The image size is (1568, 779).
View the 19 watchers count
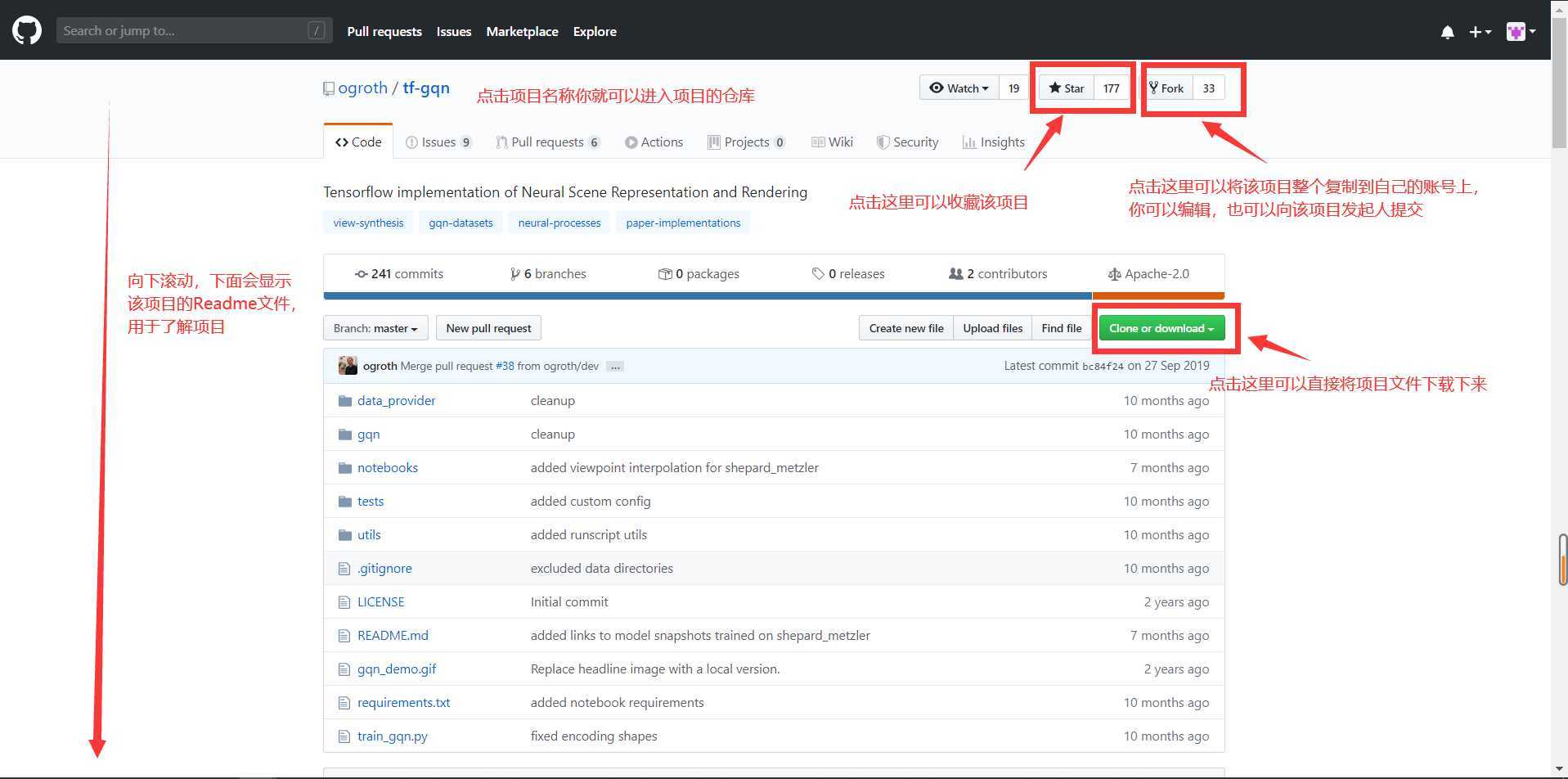(1013, 88)
